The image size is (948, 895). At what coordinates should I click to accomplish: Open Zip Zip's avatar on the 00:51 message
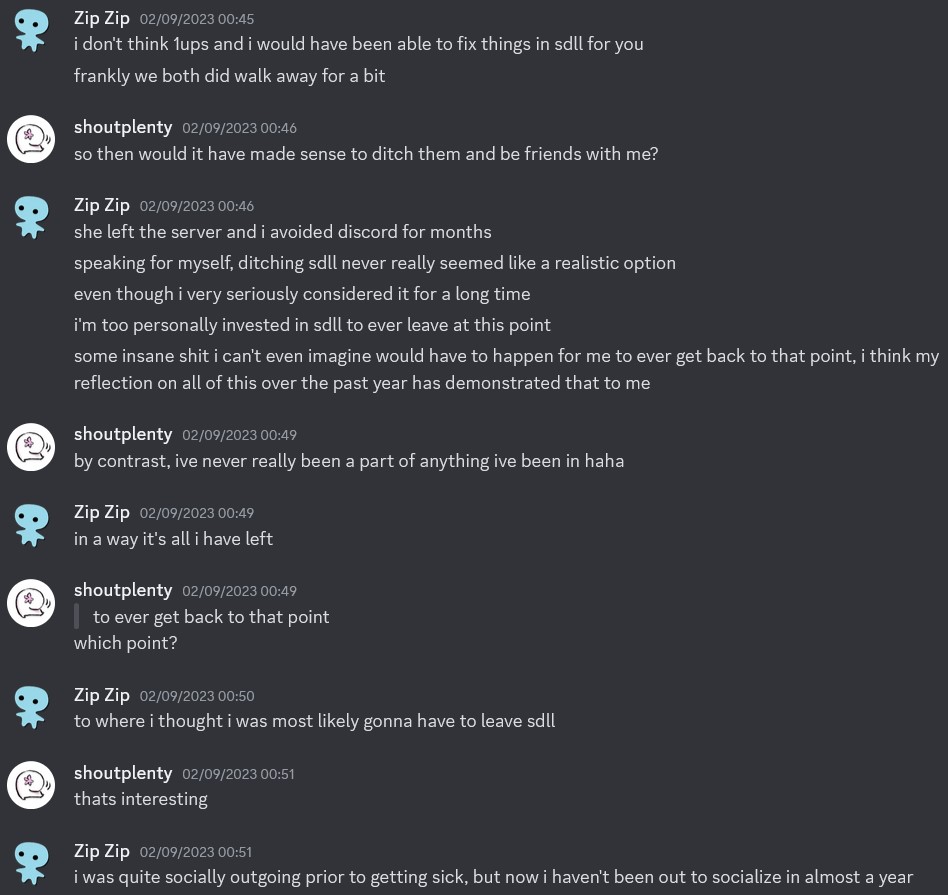tap(31, 863)
